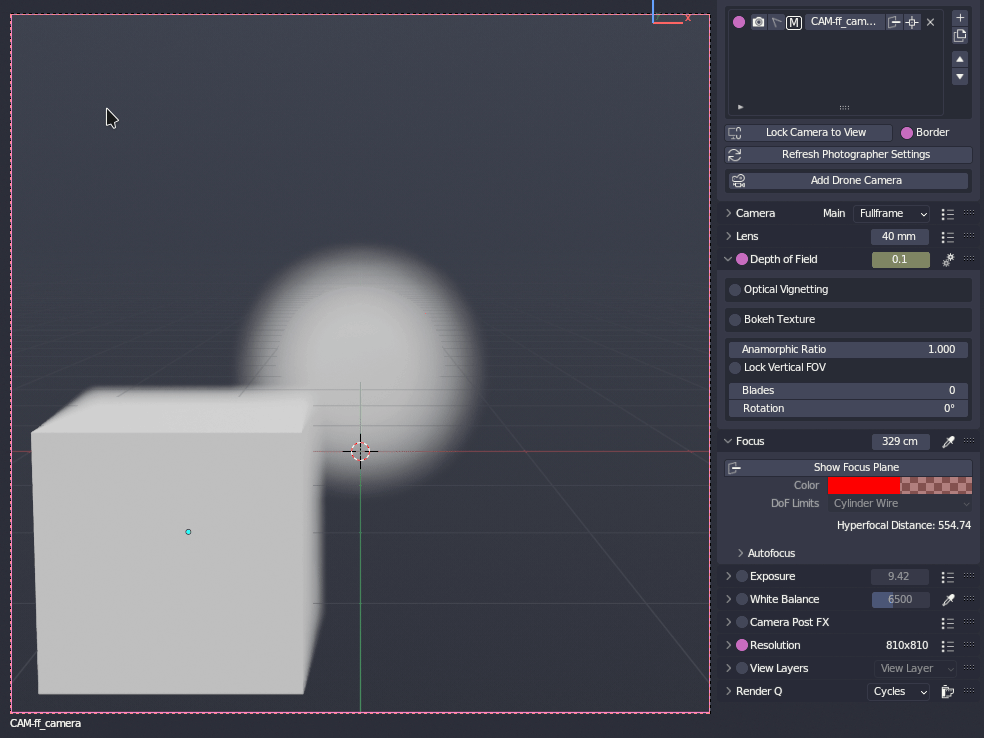Expand the camera list filter triangle

click(x=741, y=107)
